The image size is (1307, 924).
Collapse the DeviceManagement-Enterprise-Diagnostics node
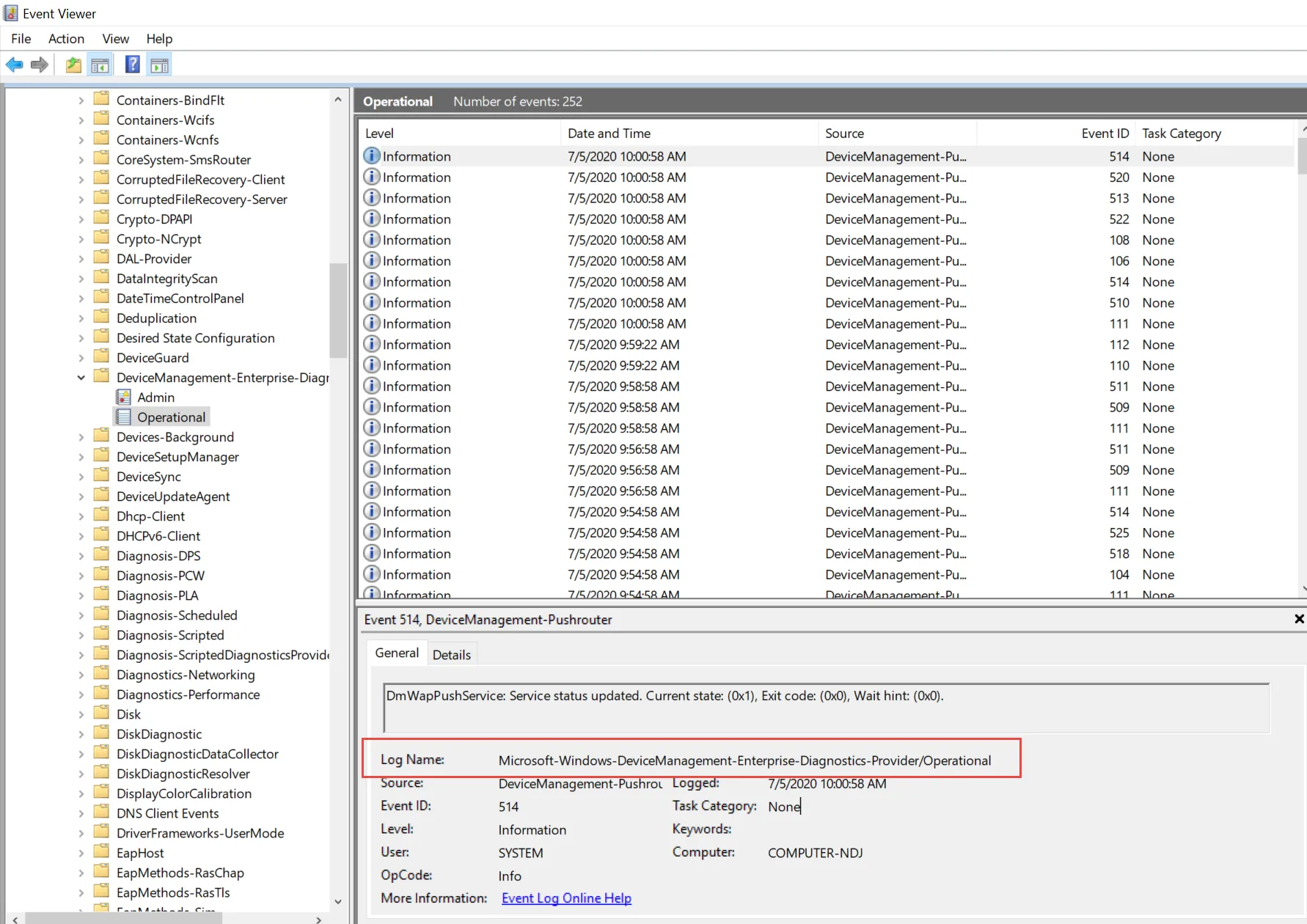tap(81, 378)
